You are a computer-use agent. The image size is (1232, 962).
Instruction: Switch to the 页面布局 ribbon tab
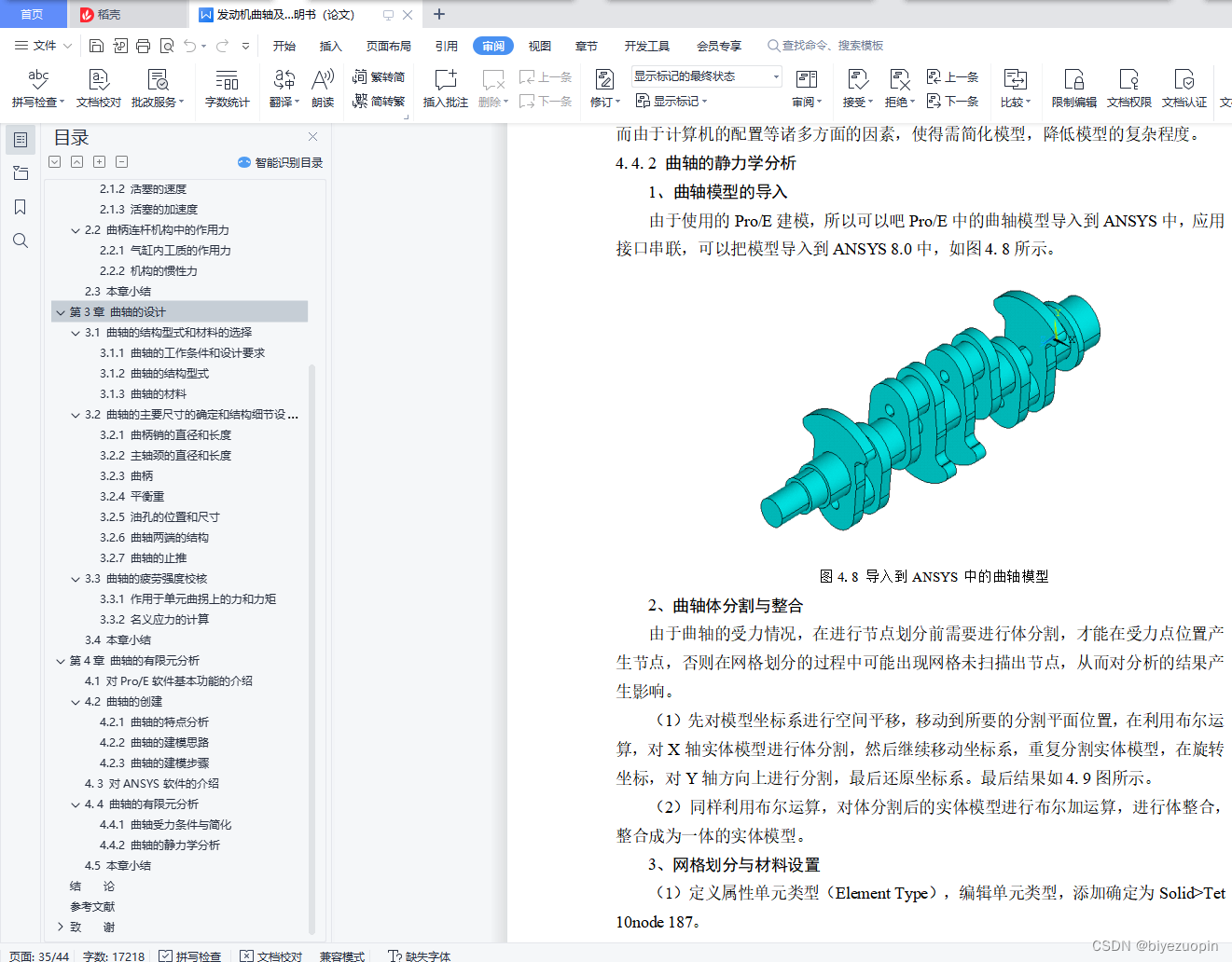pos(389,46)
